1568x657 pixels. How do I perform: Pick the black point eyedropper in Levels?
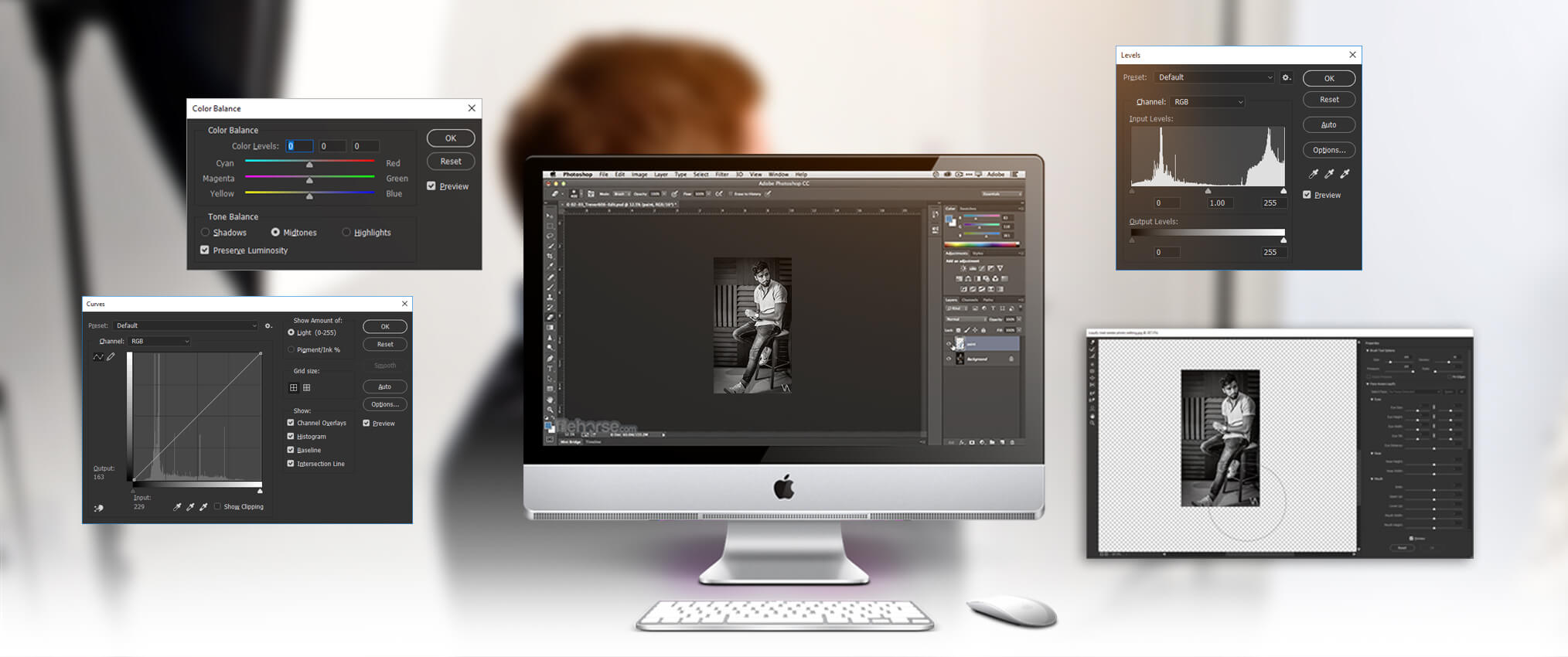coord(1314,174)
